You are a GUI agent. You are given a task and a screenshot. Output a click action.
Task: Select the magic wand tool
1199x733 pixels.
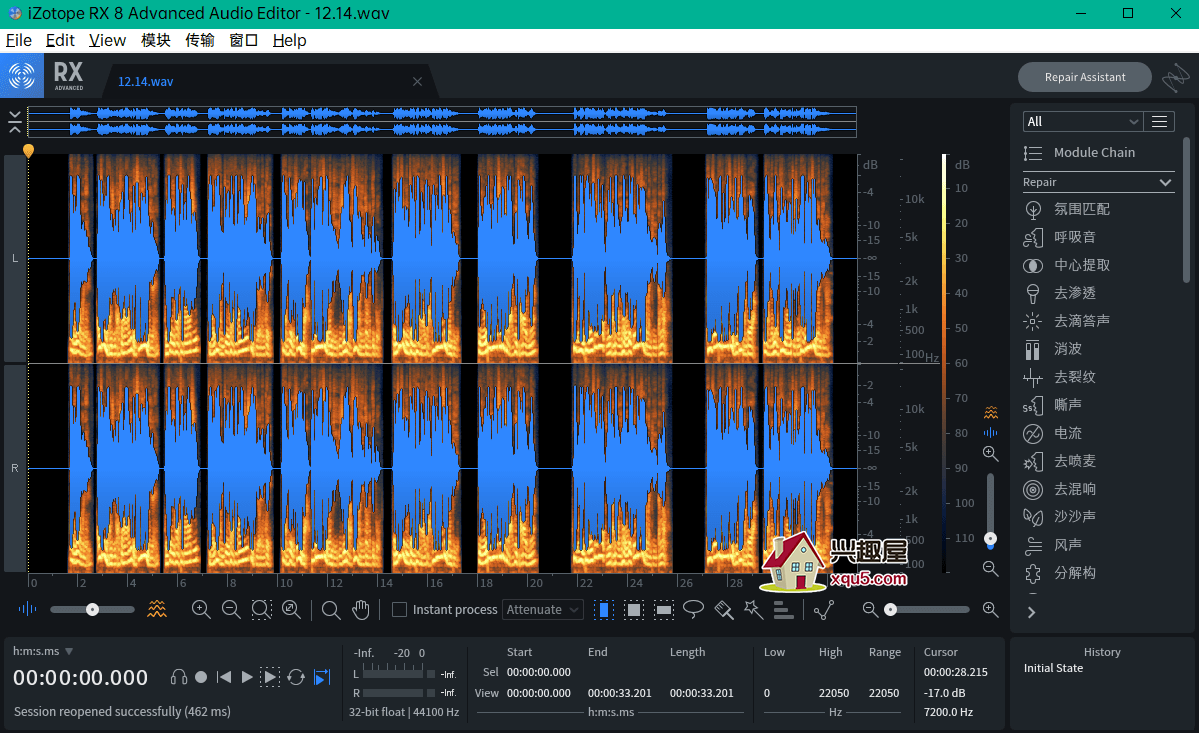pos(753,609)
